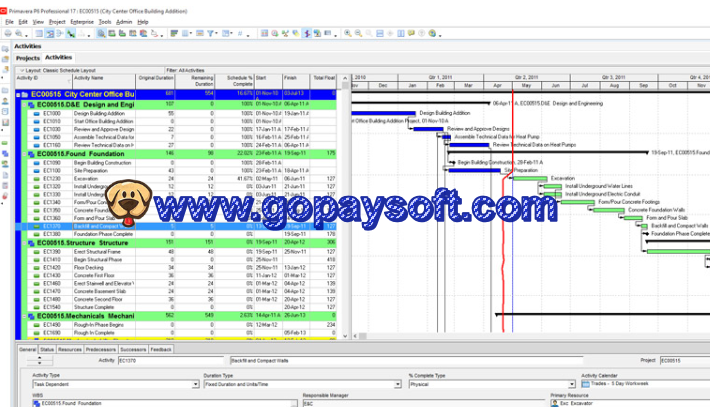This screenshot has height=407, width=710.
Task: Select the Excavation green bar in Gantt
Action: (529, 178)
